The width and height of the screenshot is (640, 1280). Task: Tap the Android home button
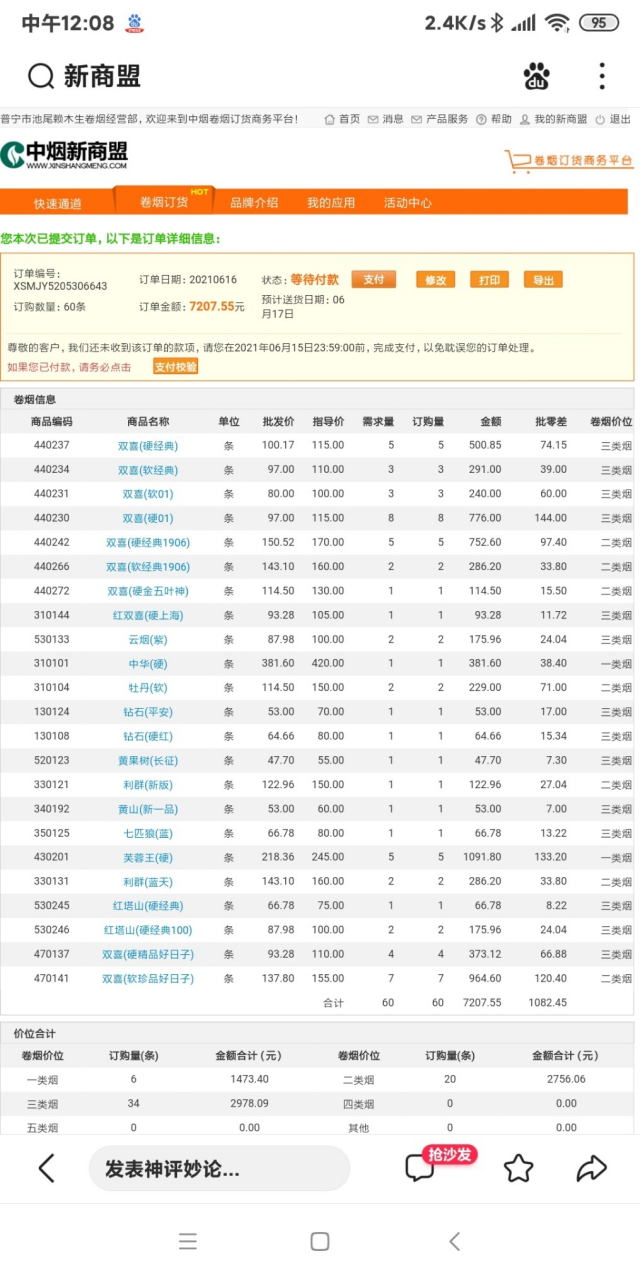(x=320, y=1242)
